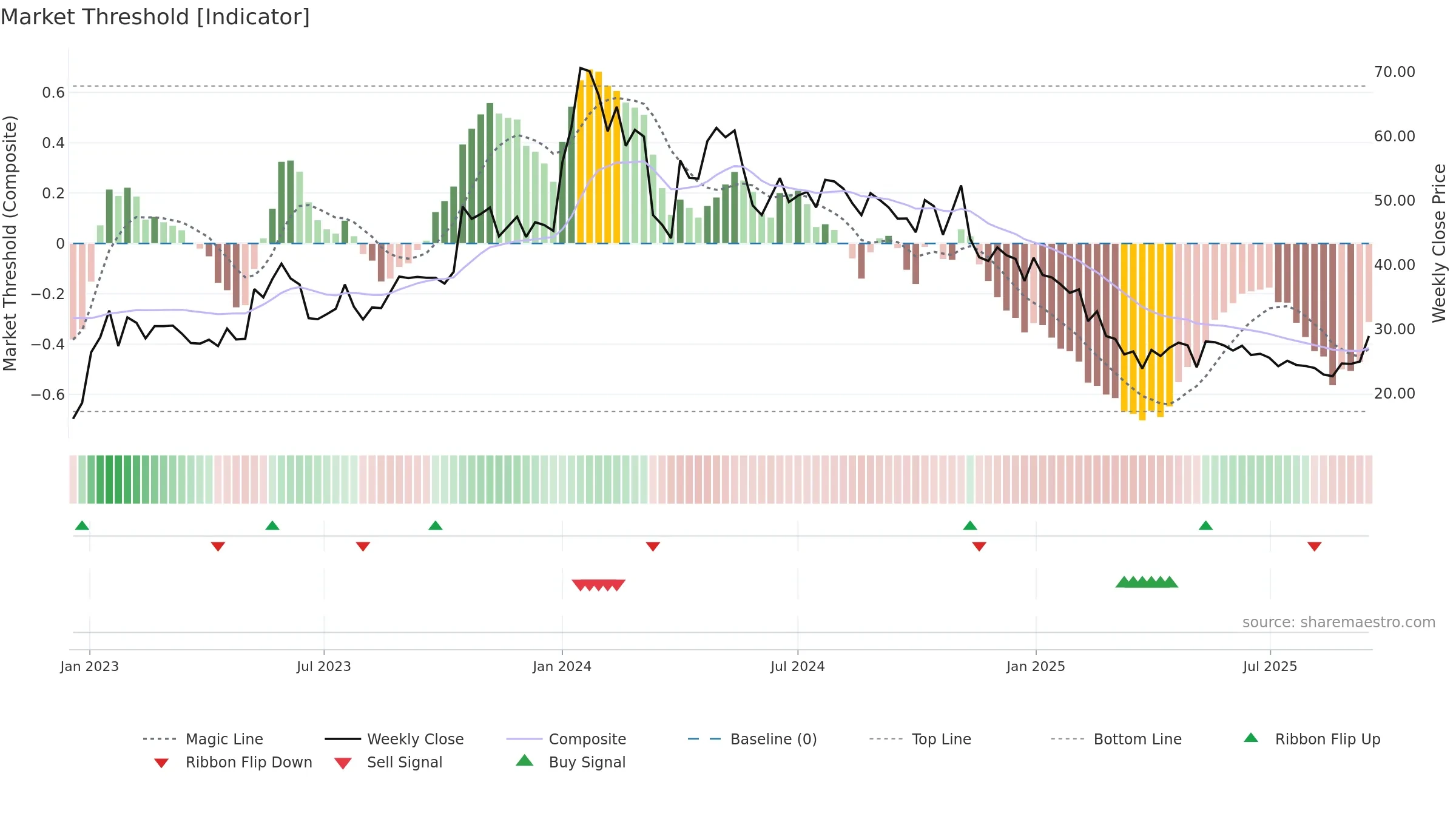Click the Jan 2025 x-axis label
The width and height of the screenshot is (1456, 819).
[1036, 666]
